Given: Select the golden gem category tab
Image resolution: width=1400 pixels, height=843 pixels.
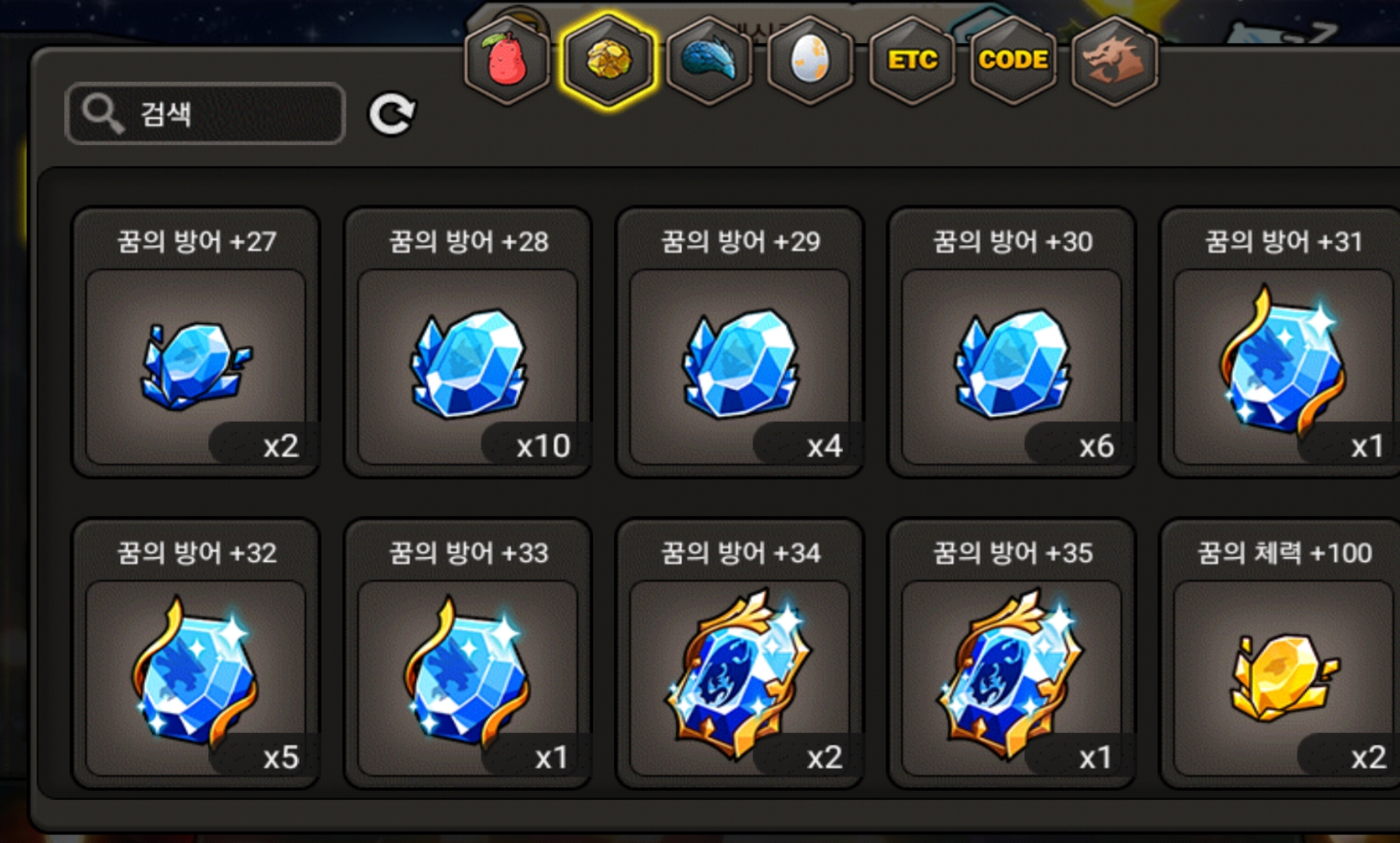Looking at the screenshot, I should [608, 61].
